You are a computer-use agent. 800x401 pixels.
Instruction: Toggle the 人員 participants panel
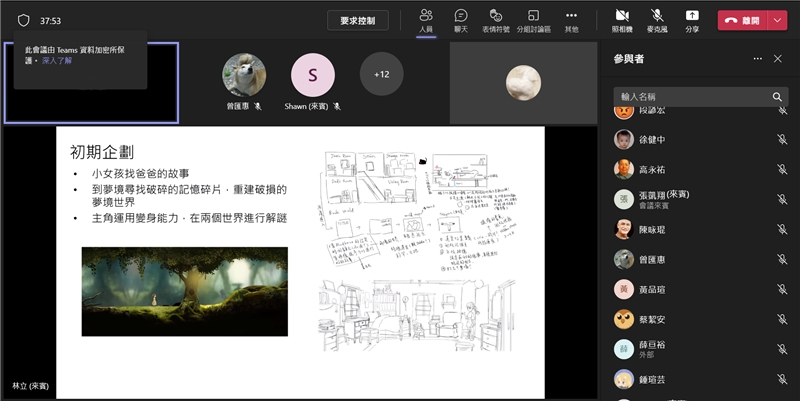pos(426,20)
